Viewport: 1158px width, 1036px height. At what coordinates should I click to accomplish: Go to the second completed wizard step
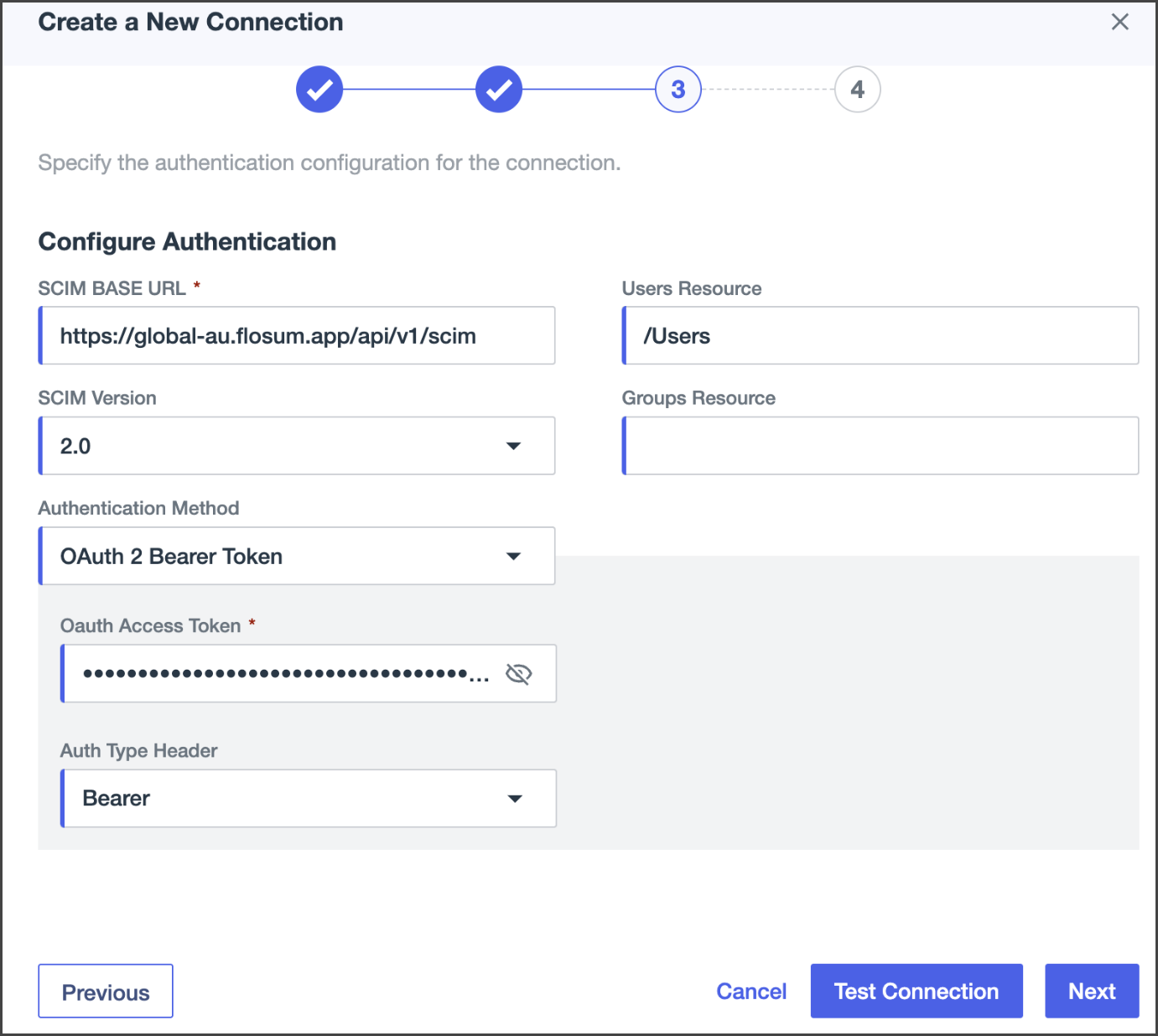499,89
